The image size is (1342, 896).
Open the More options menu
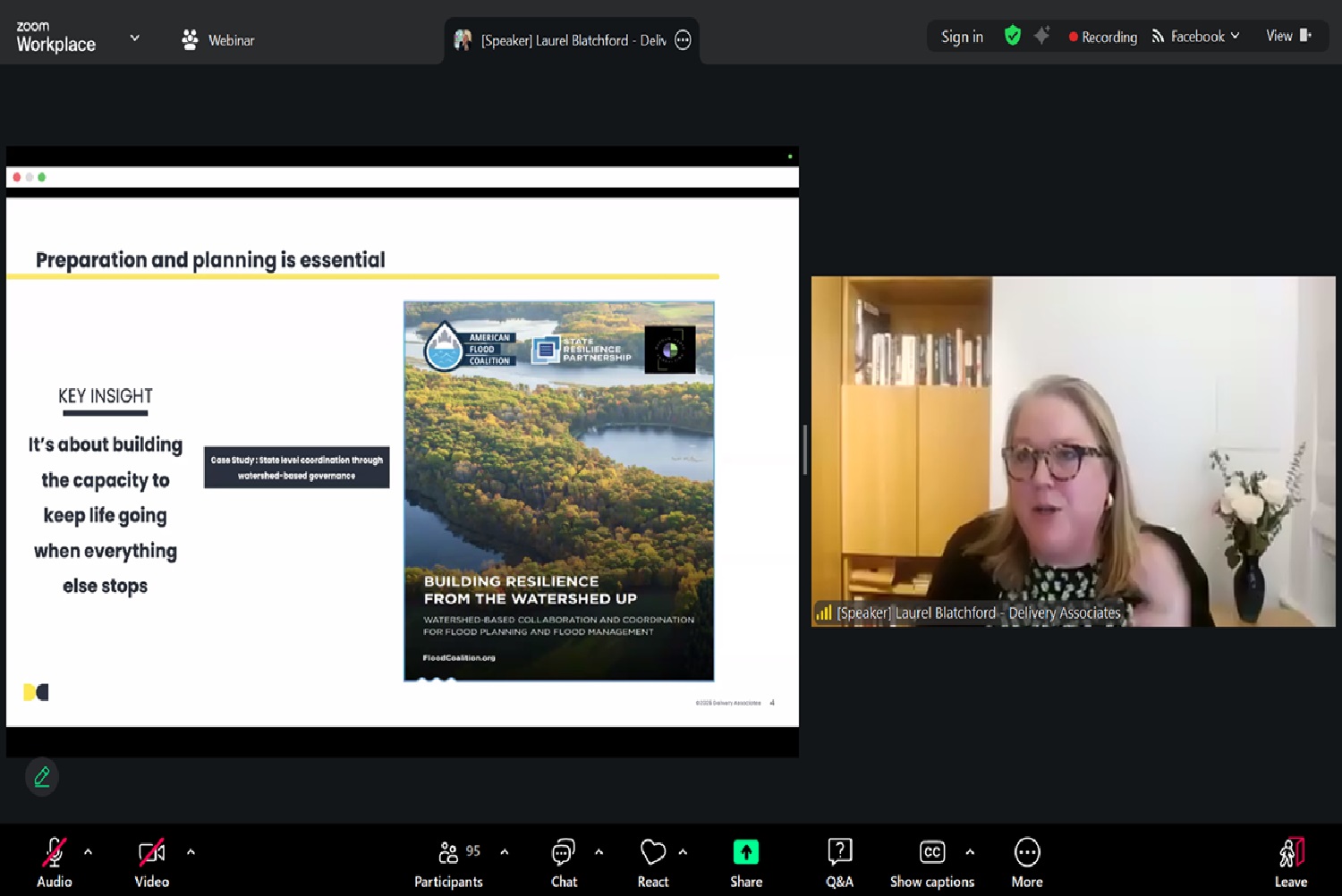click(x=1026, y=863)
